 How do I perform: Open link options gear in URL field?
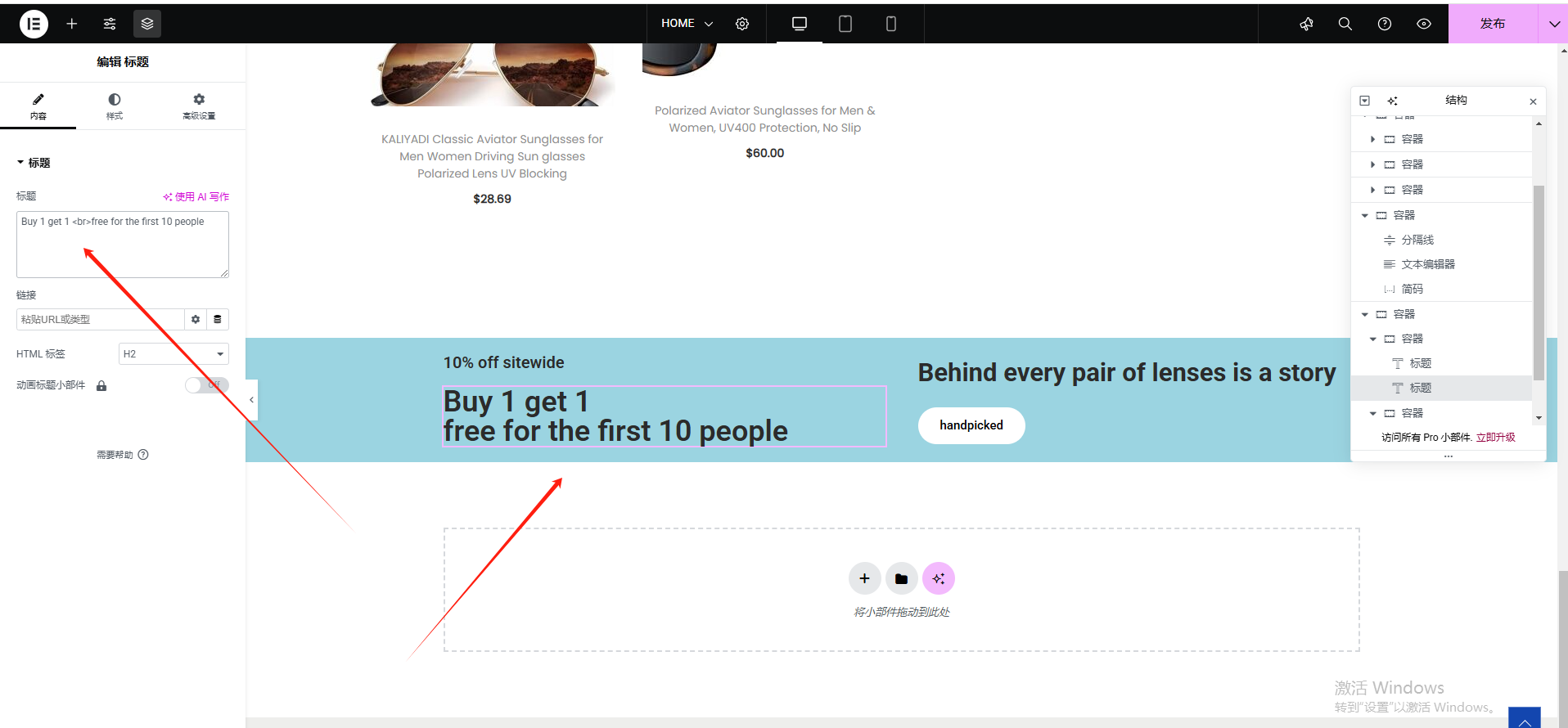[196, 319]
